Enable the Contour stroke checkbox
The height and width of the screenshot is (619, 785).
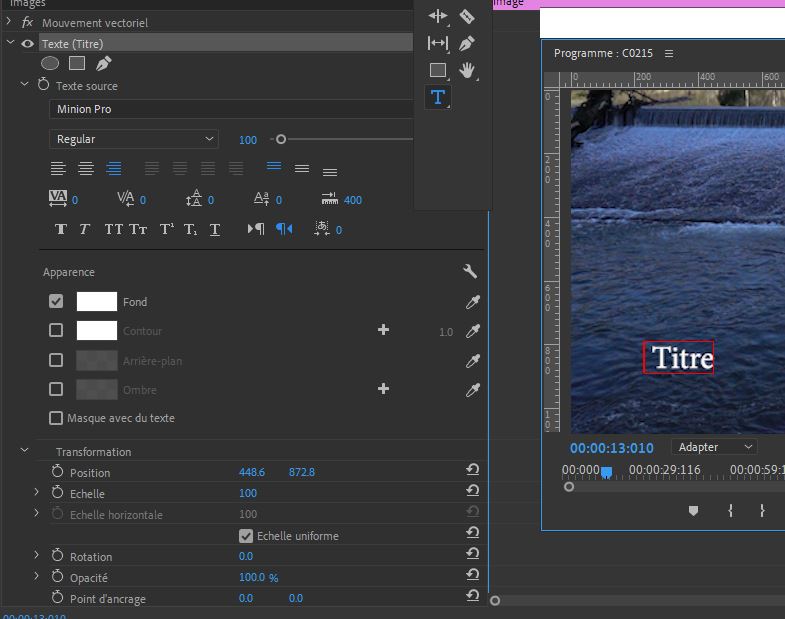56,330
